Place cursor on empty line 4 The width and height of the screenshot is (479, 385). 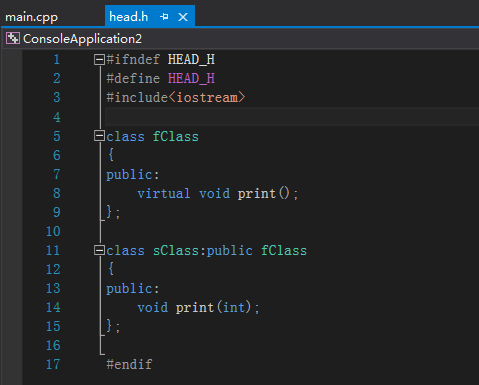pyautogui.click(x=292, y=117)
